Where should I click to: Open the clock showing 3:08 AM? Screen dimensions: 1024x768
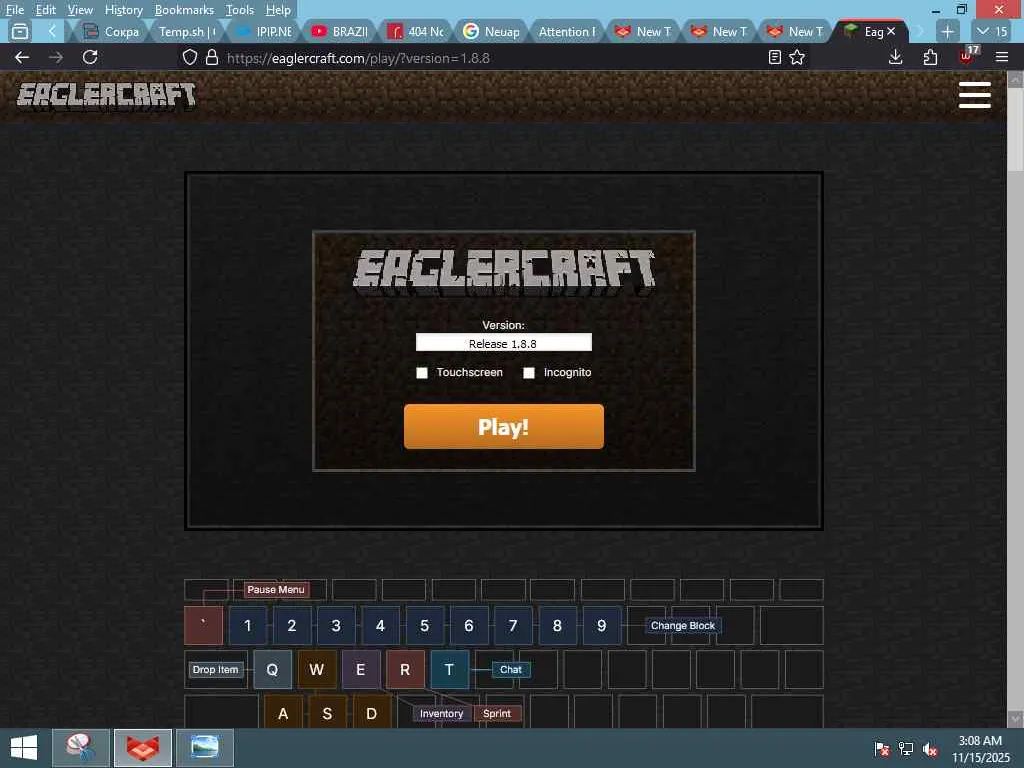980,749
